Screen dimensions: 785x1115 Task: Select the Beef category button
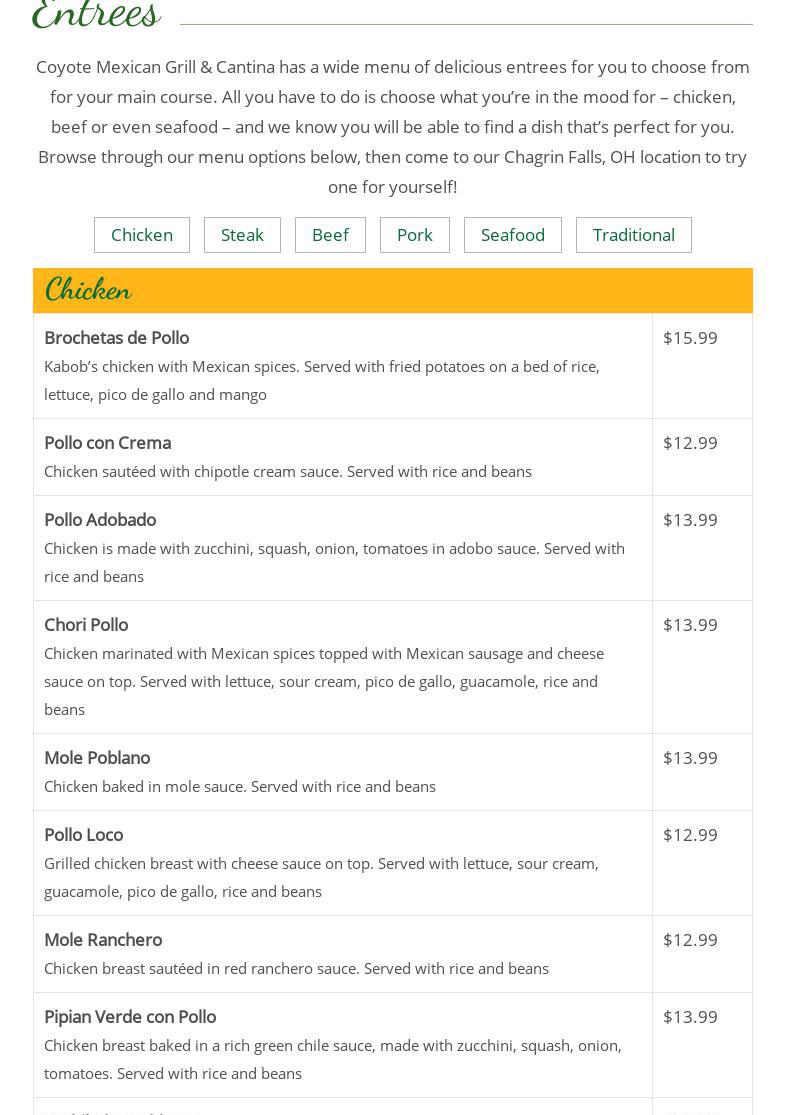click(x=330, y=235)
